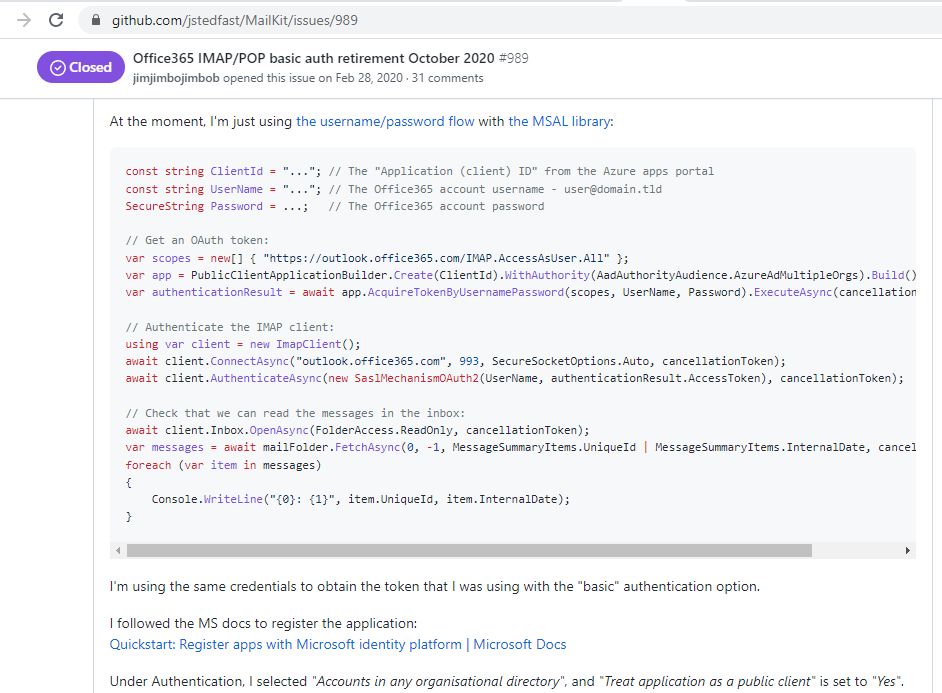
Task: Open the Quickstart Microsoft Docs link
Action: click(x=336, y=644)
